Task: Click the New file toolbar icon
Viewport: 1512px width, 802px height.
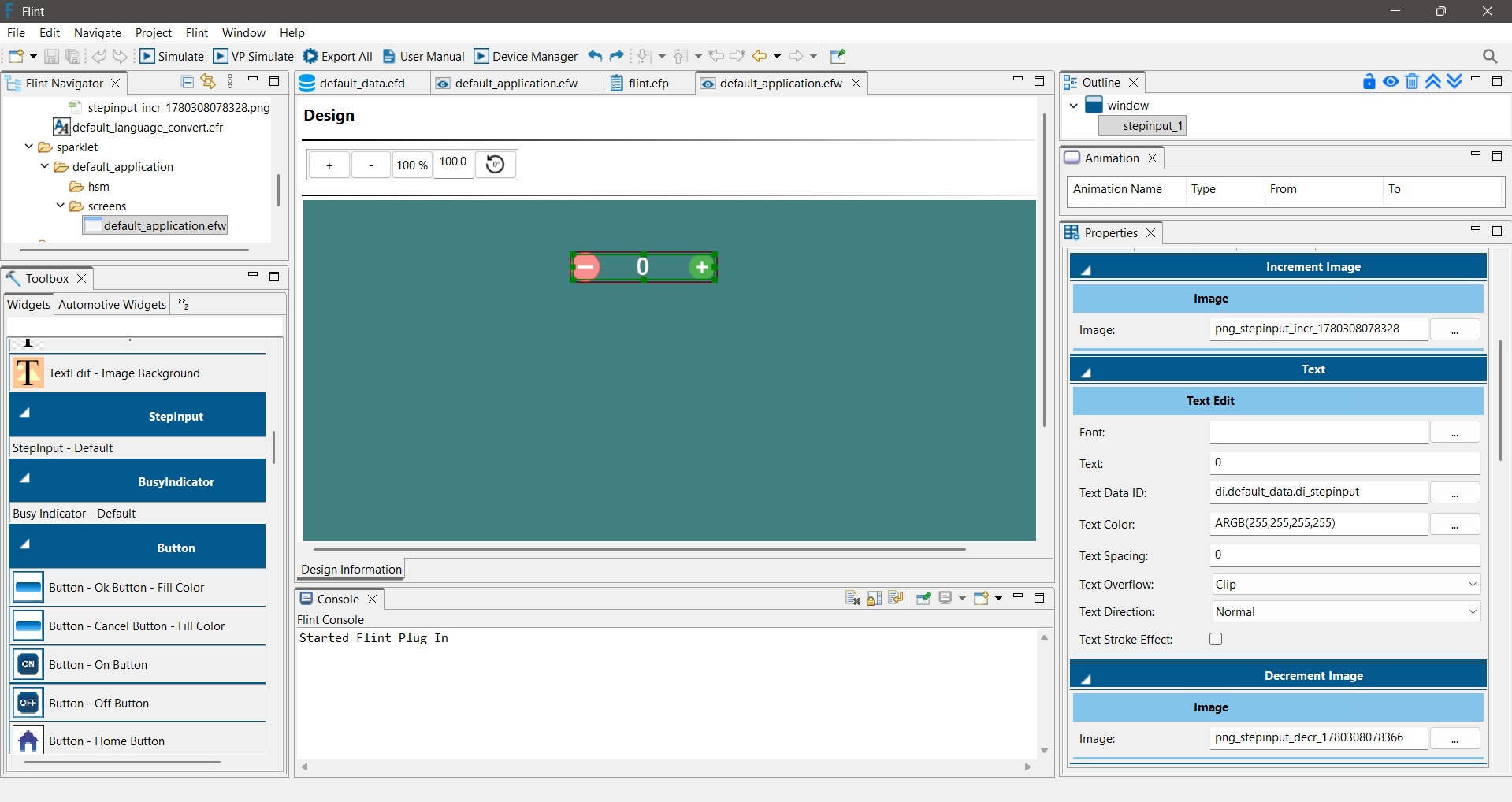Action: point(16,56)
